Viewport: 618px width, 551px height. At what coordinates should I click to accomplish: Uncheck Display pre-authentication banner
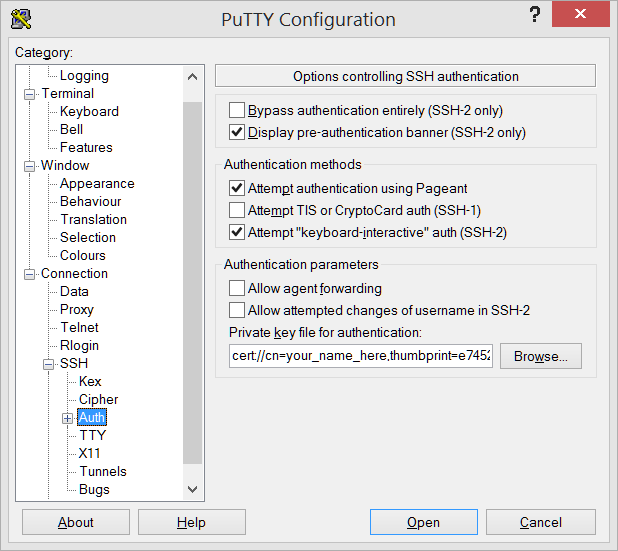tap(236, 132)
